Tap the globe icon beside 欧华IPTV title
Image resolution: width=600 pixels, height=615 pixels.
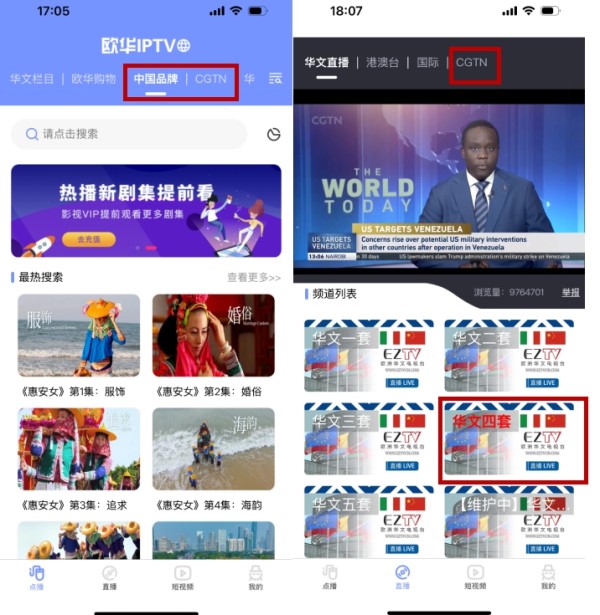183,46
